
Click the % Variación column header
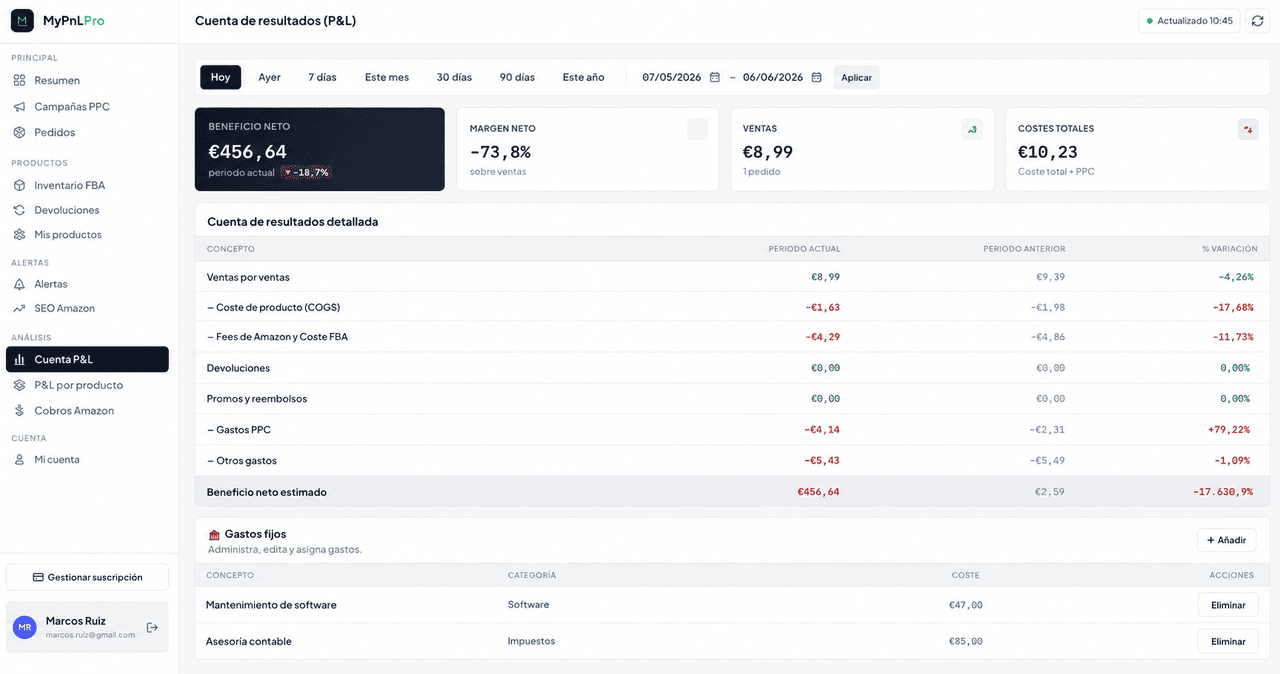point(1230,249)
